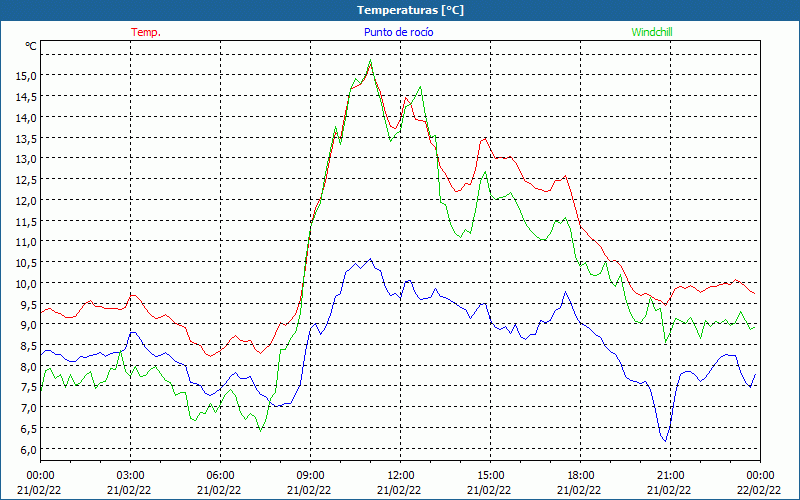Click the Temperaturas [°C] chart title
The width and height of the screenshot is (800, 500).
pos(410,10)
